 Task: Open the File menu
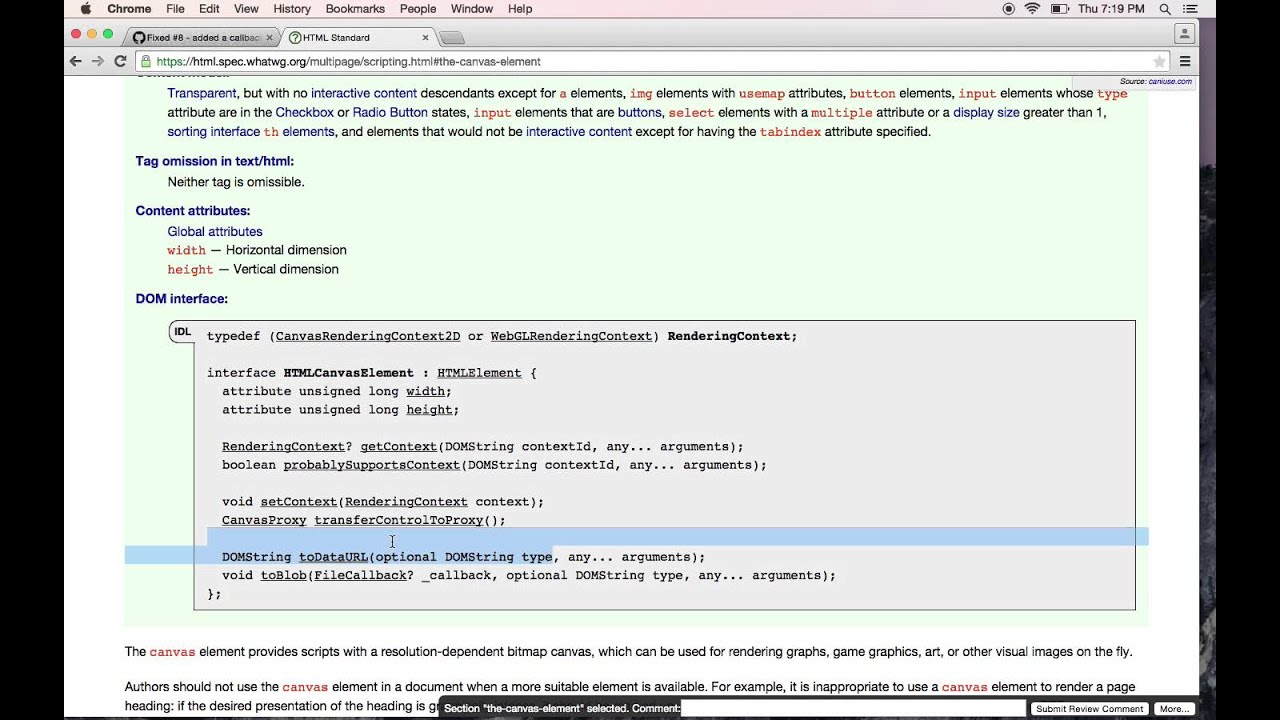(175, 9)
